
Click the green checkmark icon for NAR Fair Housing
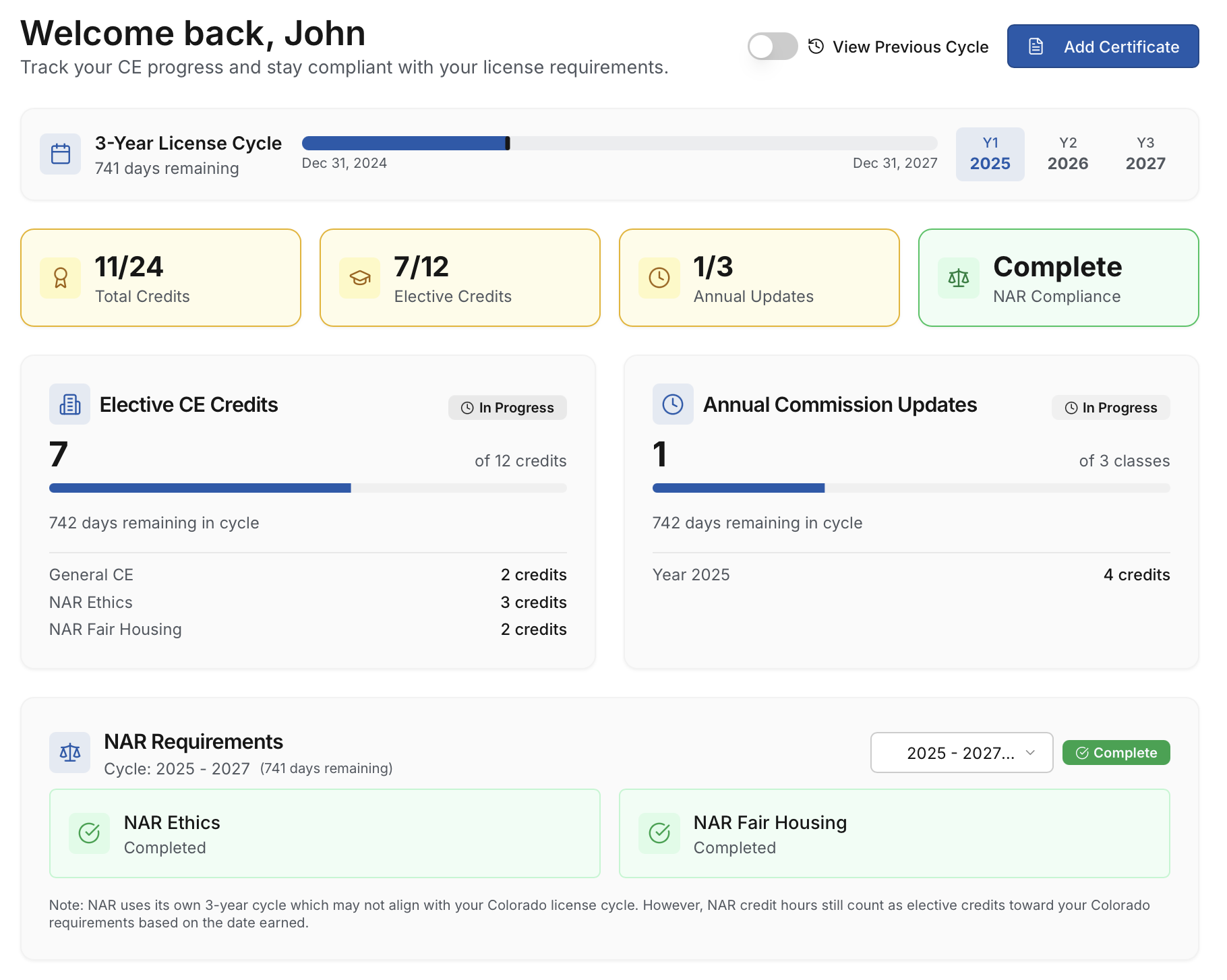pyautogui.click(x=659, y=833)
